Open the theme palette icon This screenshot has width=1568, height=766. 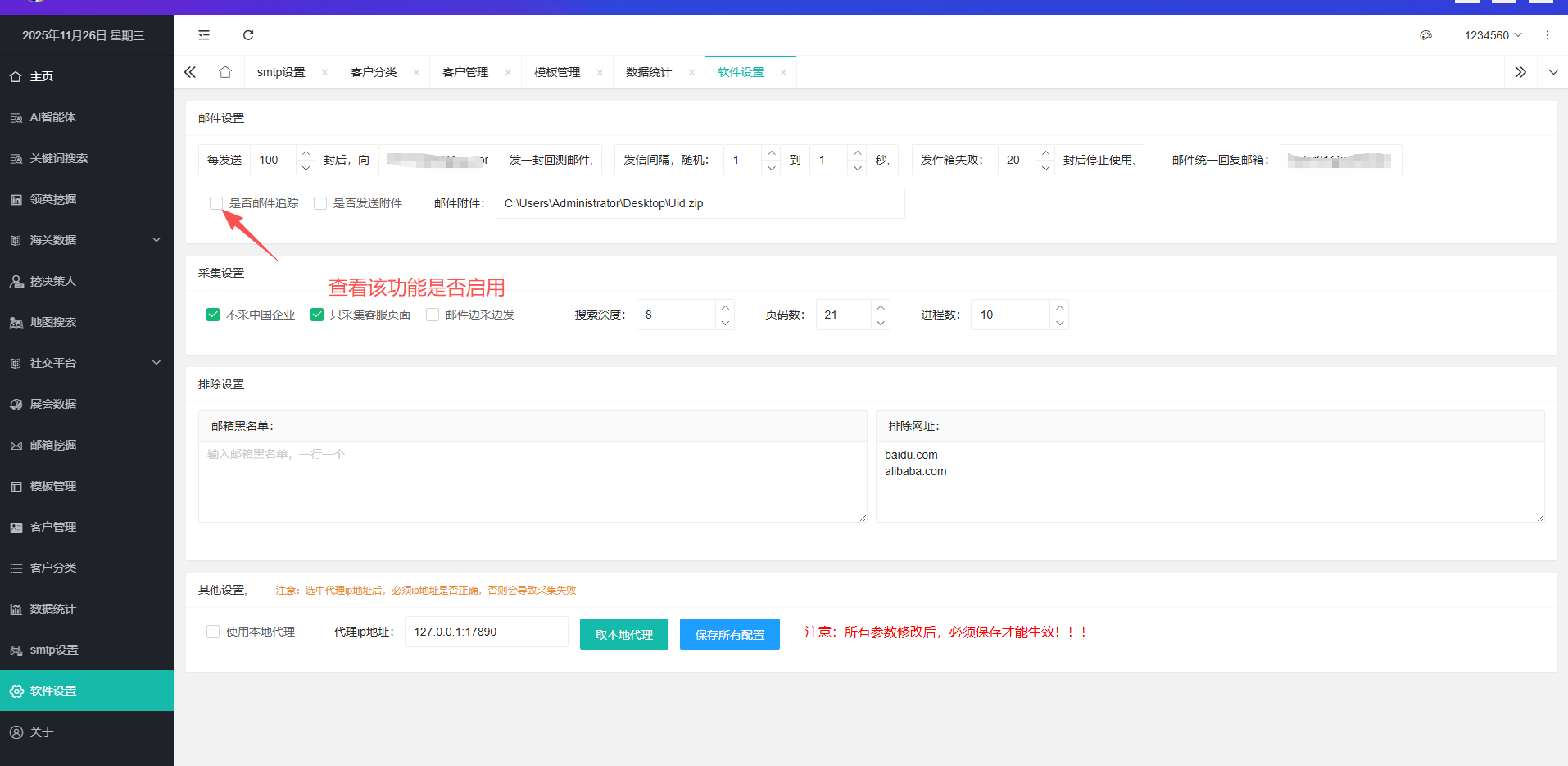(1425, 35)
